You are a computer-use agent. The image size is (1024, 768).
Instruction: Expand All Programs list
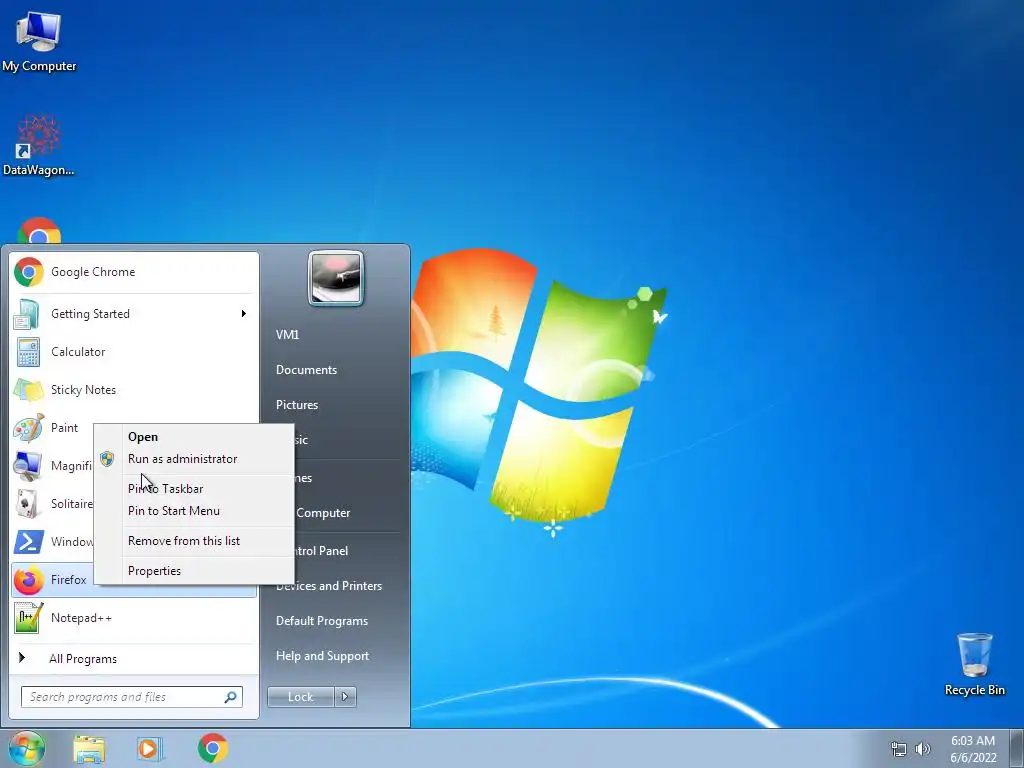pyautogui.click(x=134, y=659)
